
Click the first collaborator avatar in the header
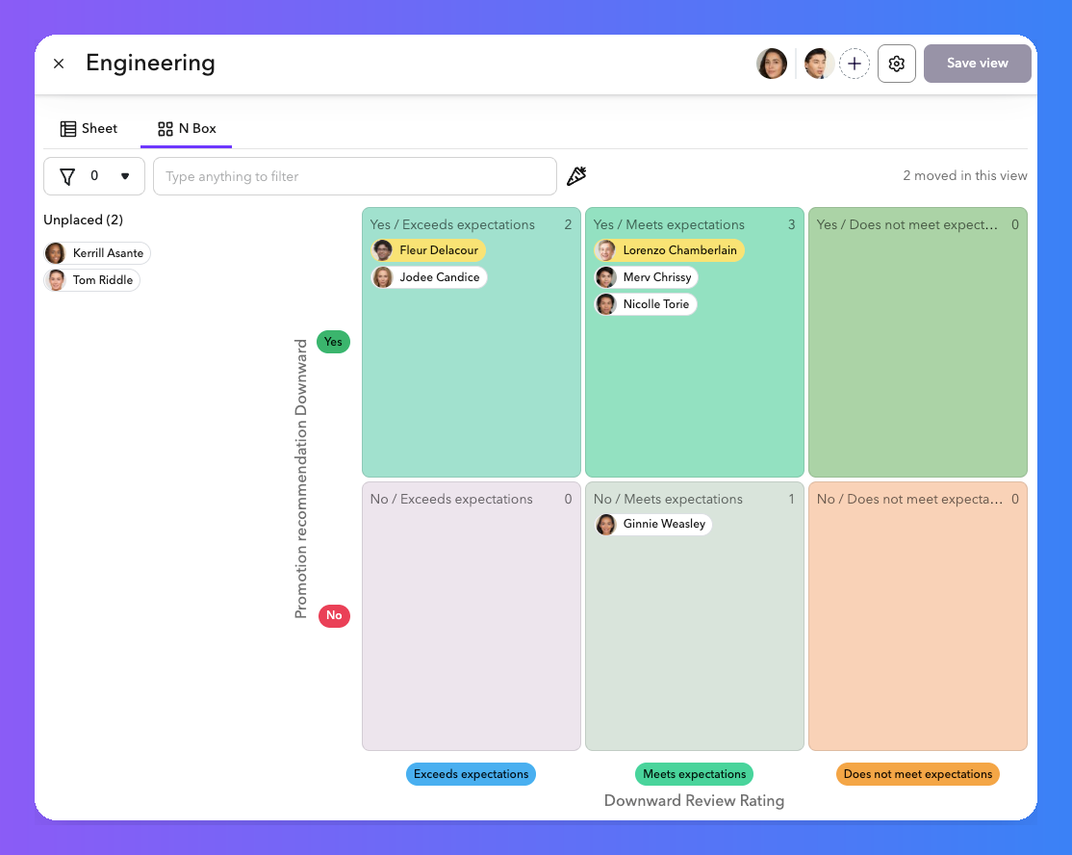point(772,64)
